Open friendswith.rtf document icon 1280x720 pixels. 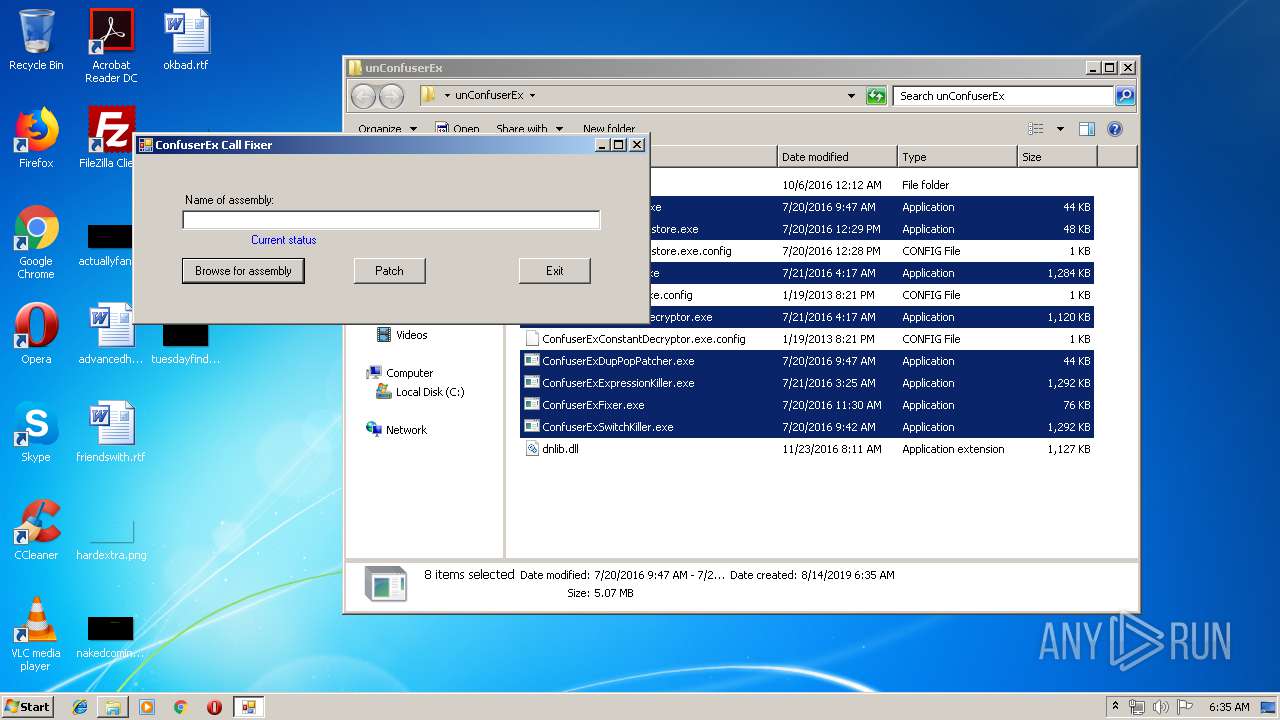111,432
